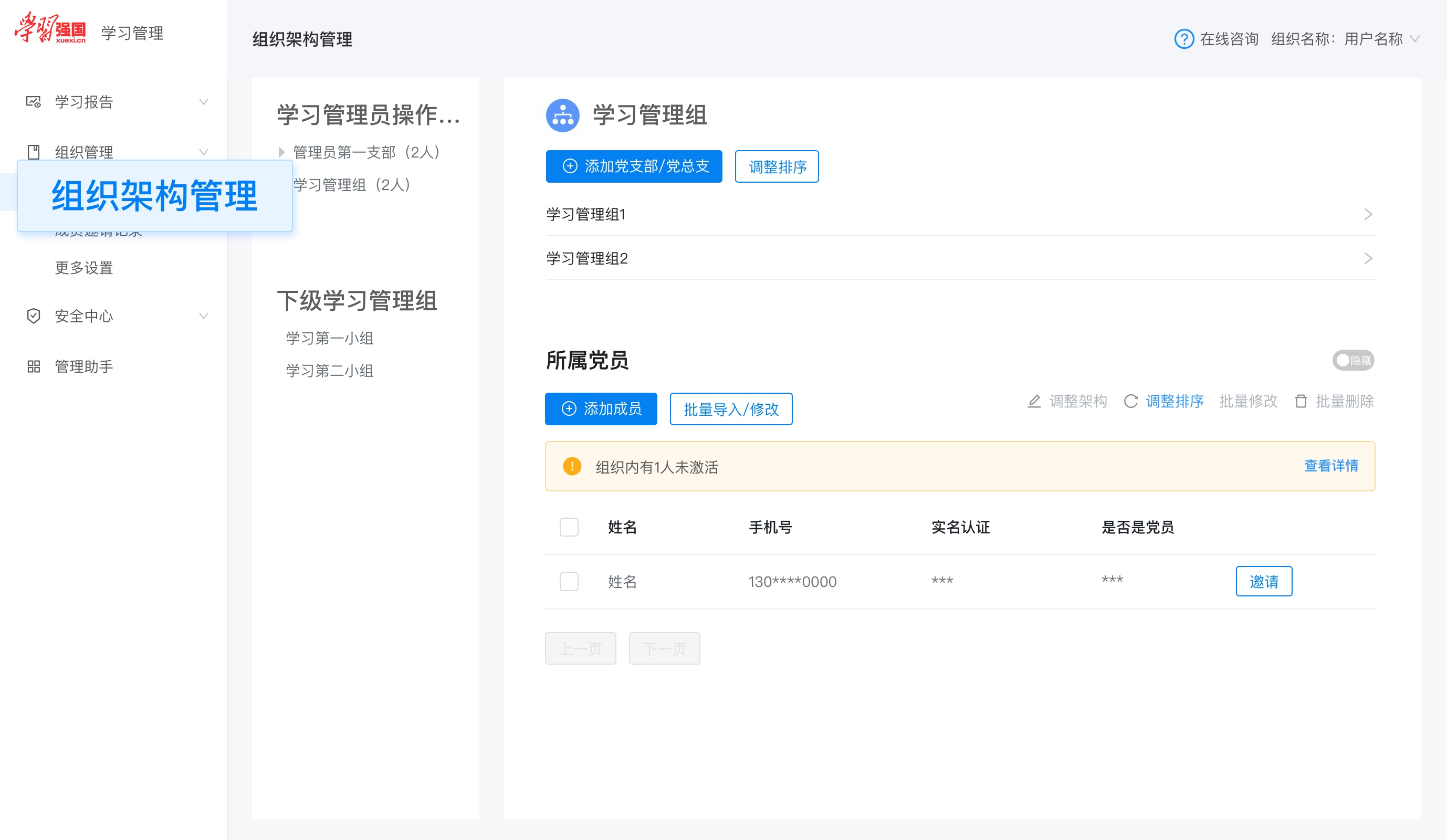Click the blue 学习管理组 org-chart icon
1447x840 pixels.
click(x=562, y=115)
